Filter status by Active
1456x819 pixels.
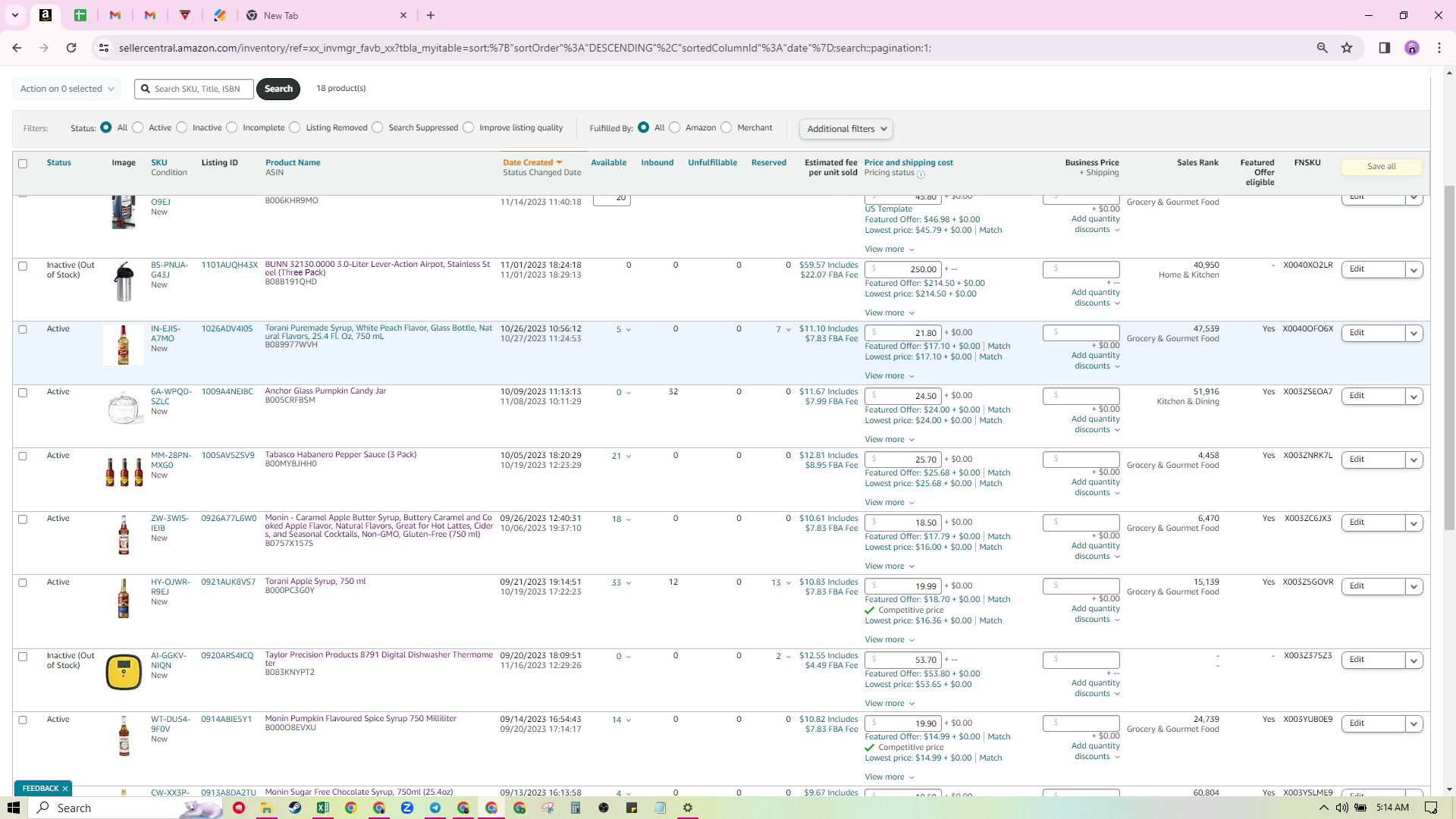138,127
